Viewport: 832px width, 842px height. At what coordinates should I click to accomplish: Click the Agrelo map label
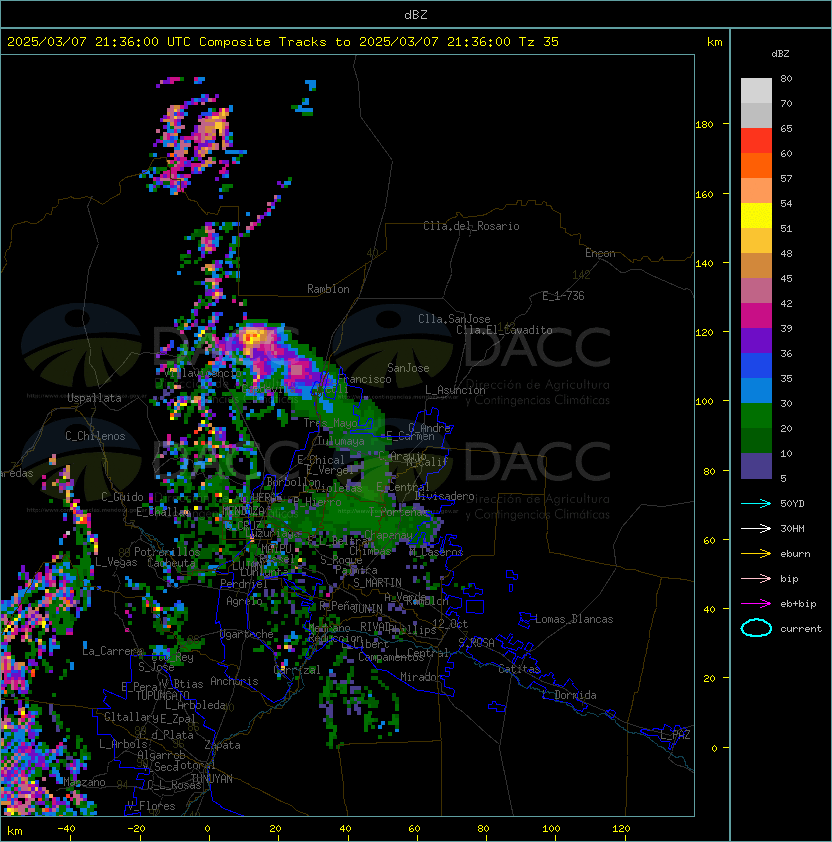click(244, 601)
